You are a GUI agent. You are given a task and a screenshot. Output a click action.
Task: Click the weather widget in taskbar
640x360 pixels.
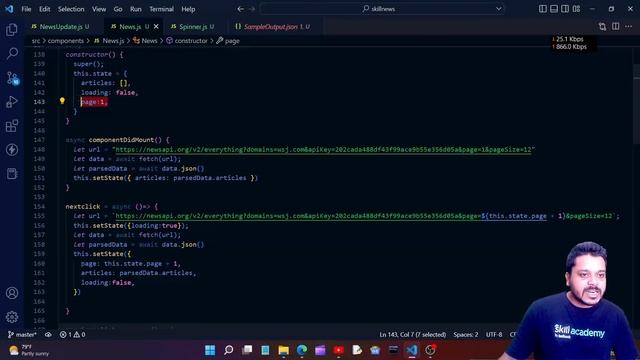point(29,350)
